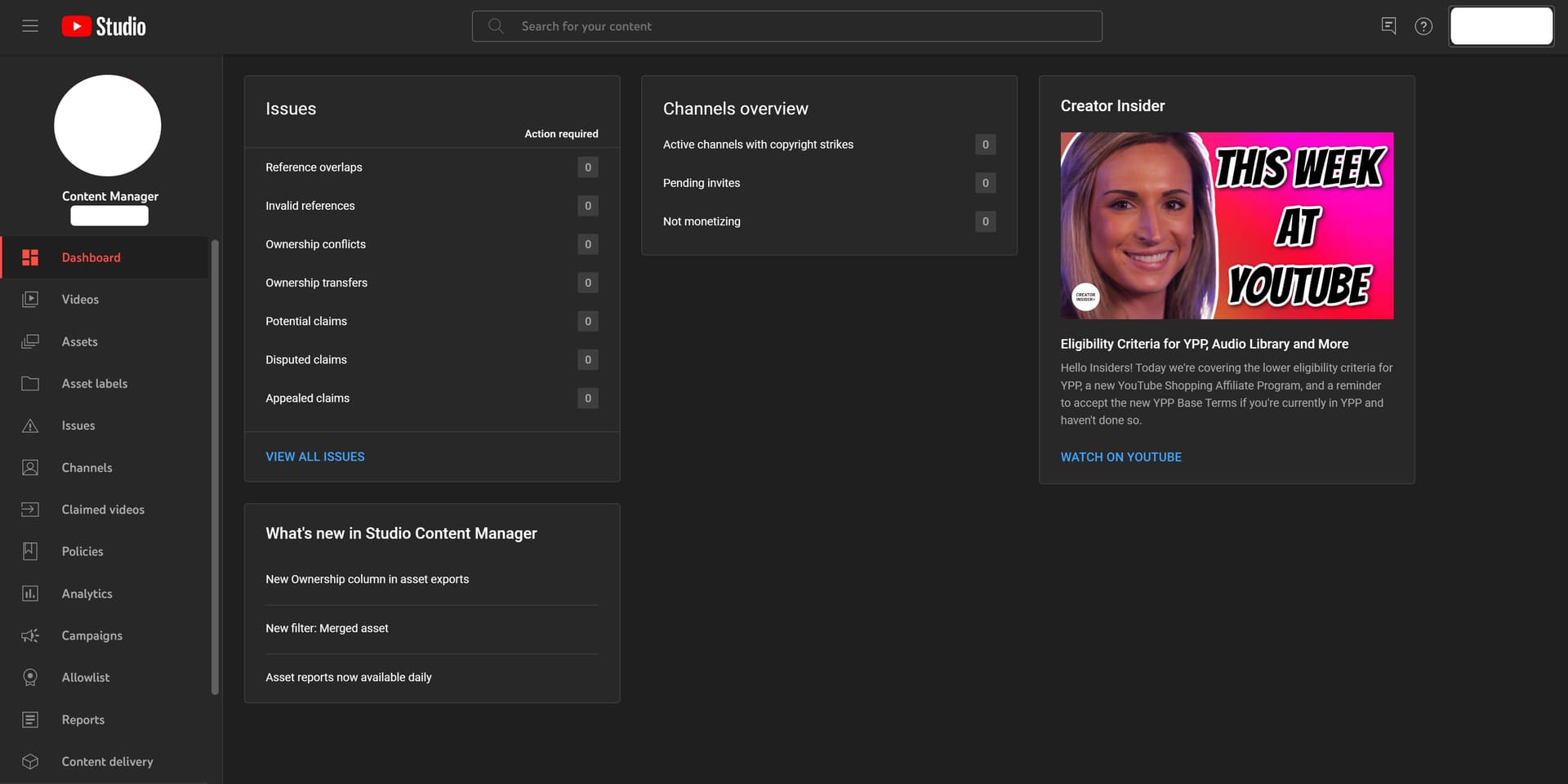1568x784 pixels.
Task: Open Ownership transfers issue row
Action: click(432, 283)
